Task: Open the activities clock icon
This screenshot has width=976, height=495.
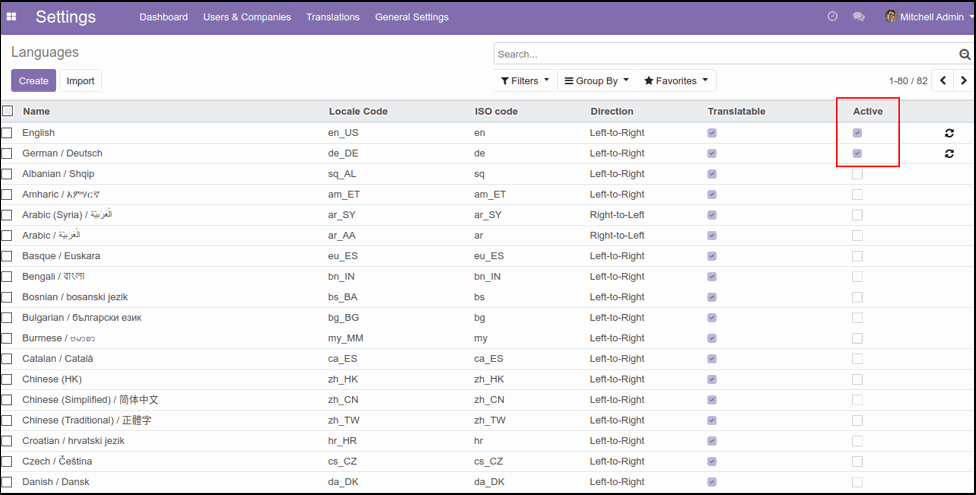Action: (832, 17)
